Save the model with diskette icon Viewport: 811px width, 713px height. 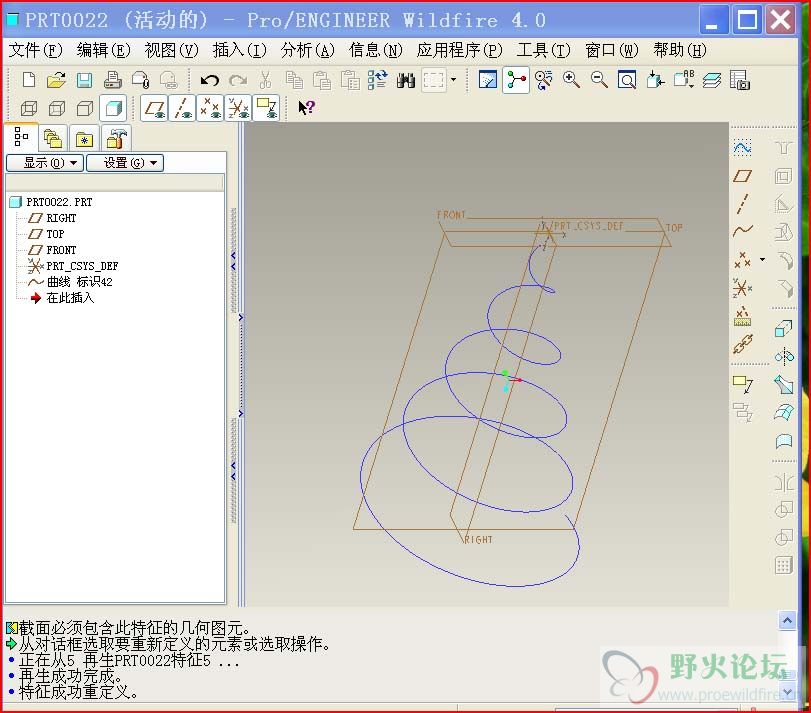point(84,80)
